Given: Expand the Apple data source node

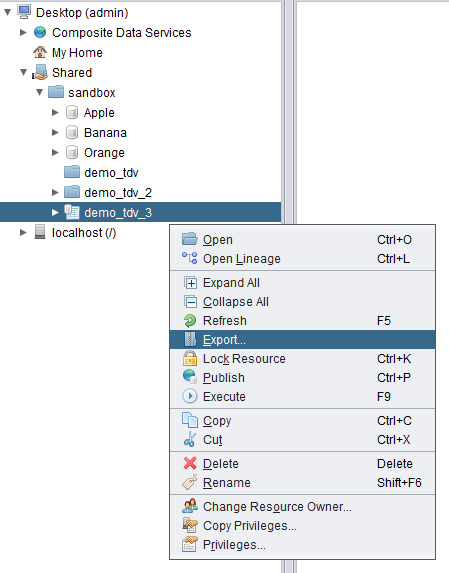Looking at the screenshot, I should point(55,112).
